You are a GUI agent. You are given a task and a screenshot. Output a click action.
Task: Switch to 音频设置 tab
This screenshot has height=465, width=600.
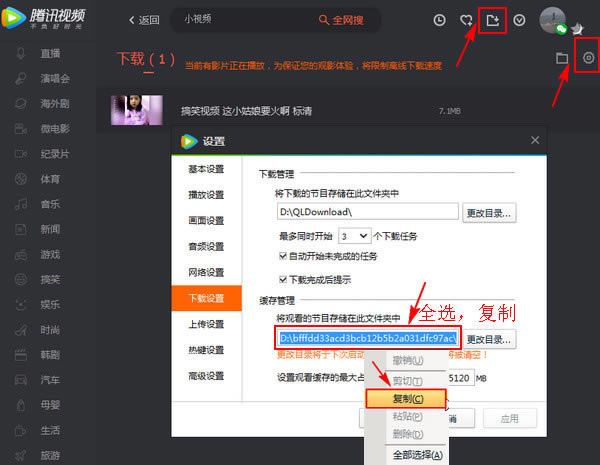point(206,246)
